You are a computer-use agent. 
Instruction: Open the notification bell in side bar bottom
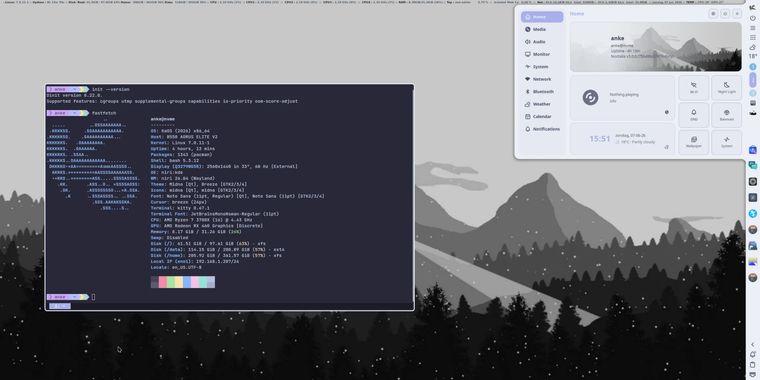pos(753,354)
